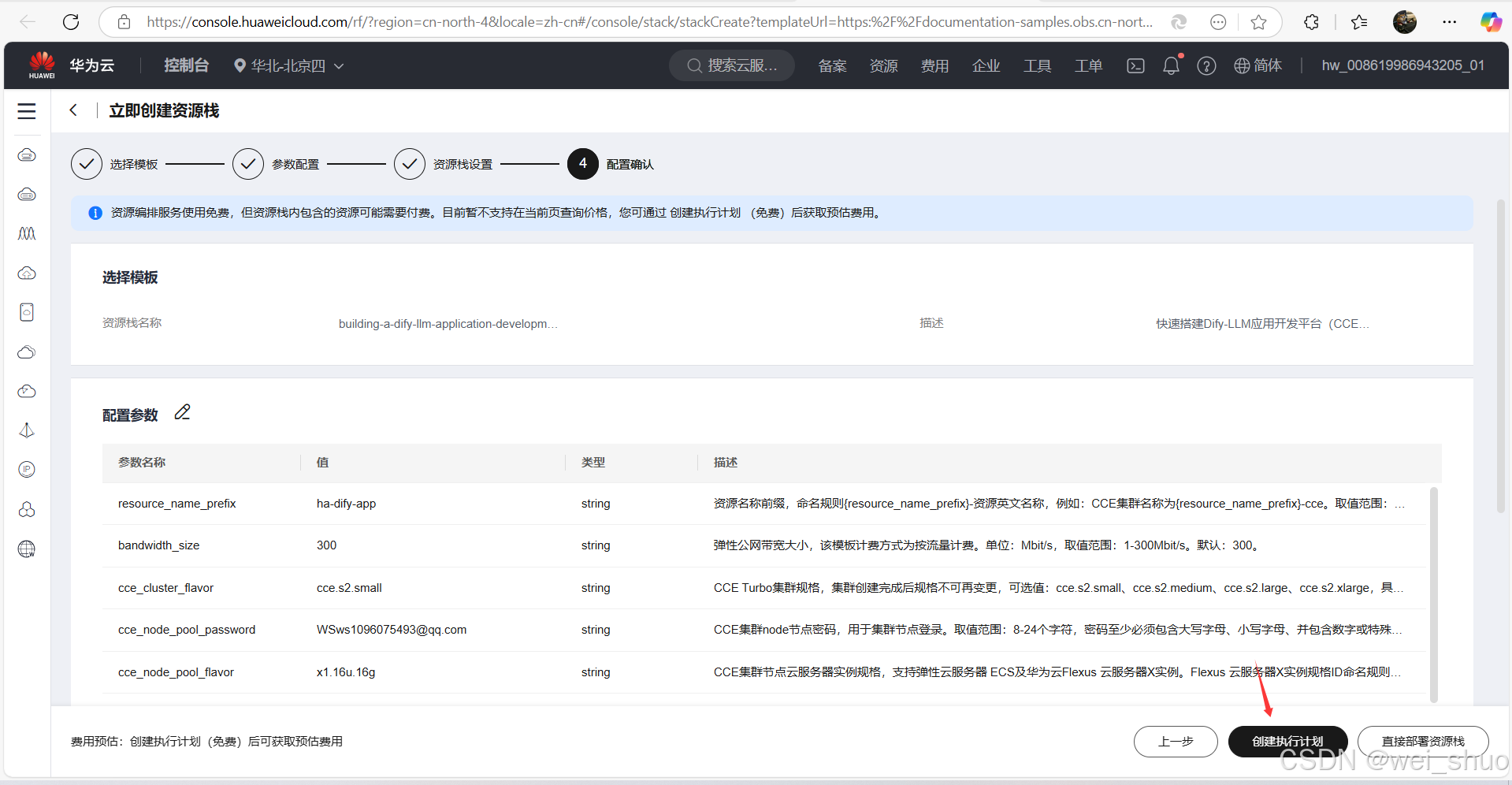This screenshot has height=785, width=1512.
Task: Open browser favorites list icon
Action: click(x=1359, y=22)
